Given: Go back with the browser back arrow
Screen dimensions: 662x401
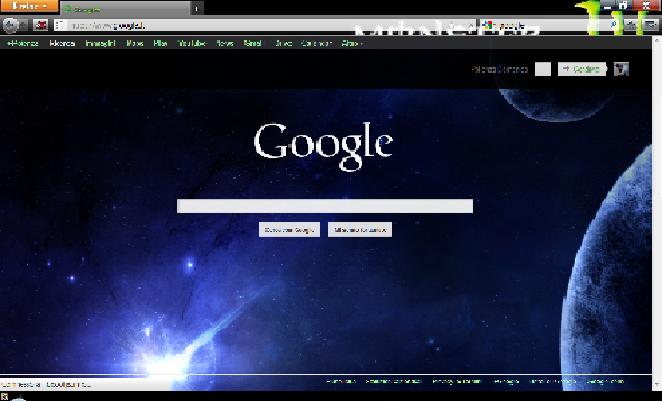Looking at the screenshot, I should tap(10, 25).
